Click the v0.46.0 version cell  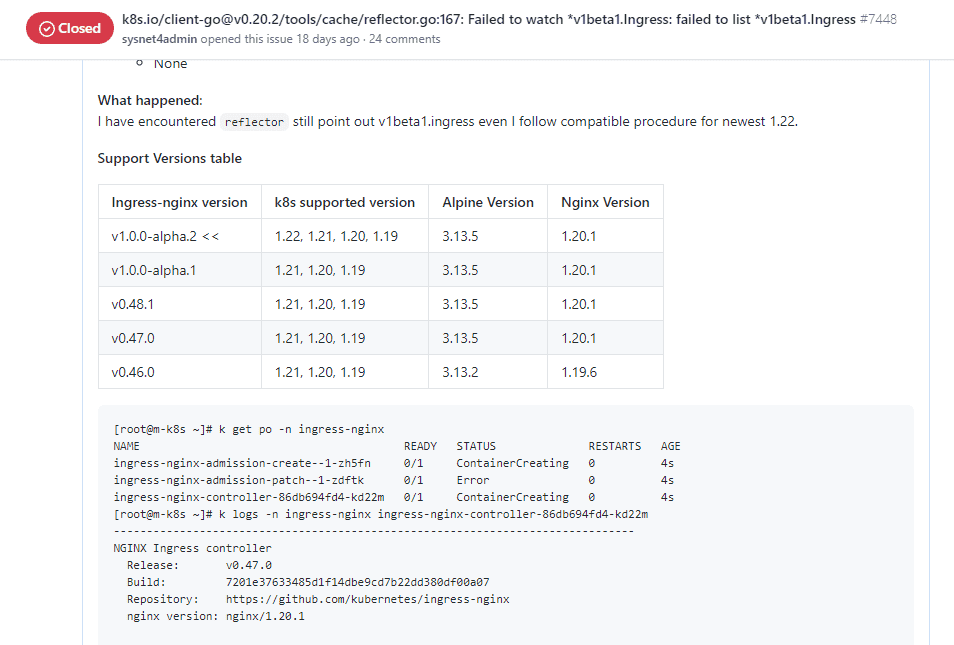[133, 372]
